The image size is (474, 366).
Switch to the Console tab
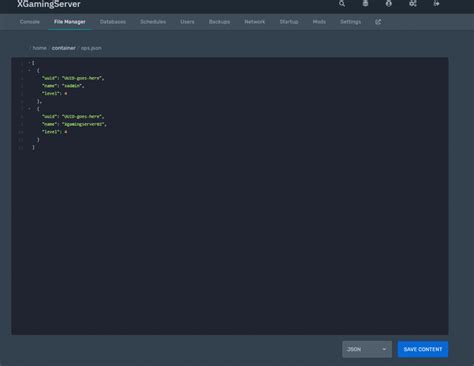click(30, 22)
